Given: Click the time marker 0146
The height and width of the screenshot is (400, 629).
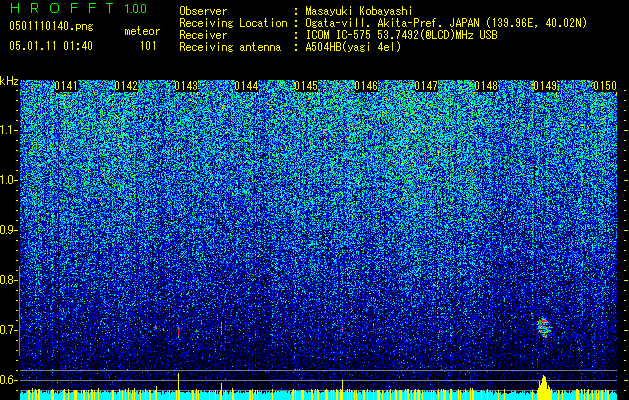Looking at the screenshot, I should pos(366,86).
